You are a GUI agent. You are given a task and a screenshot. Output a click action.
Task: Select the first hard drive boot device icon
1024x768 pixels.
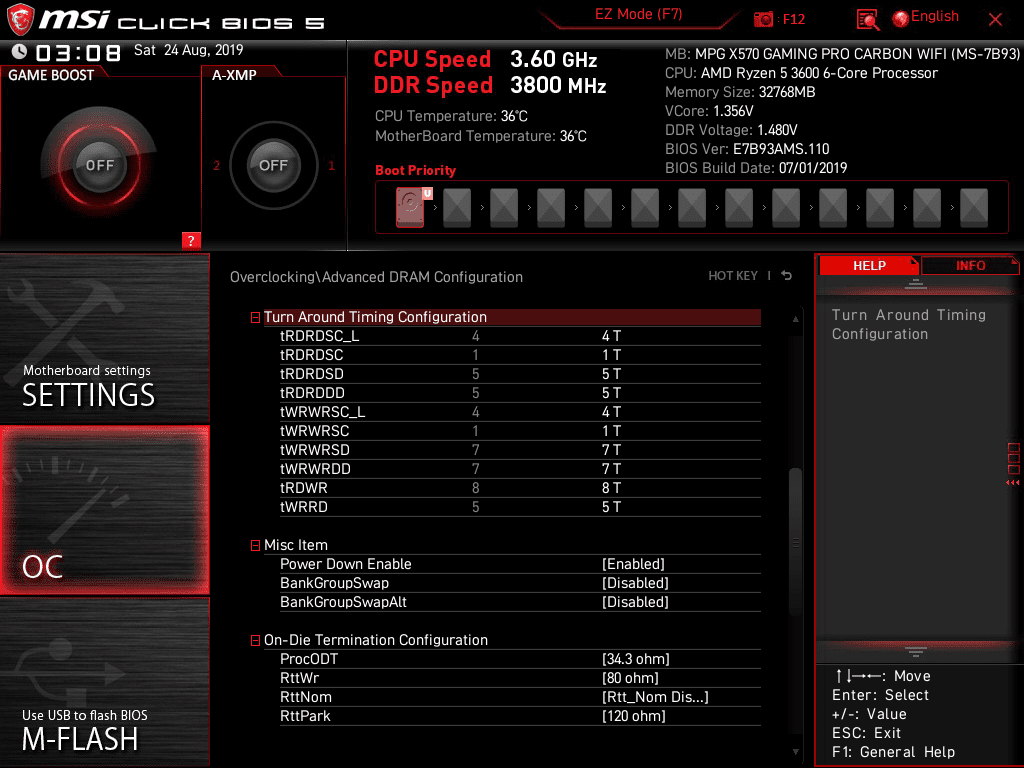[410, 207]
